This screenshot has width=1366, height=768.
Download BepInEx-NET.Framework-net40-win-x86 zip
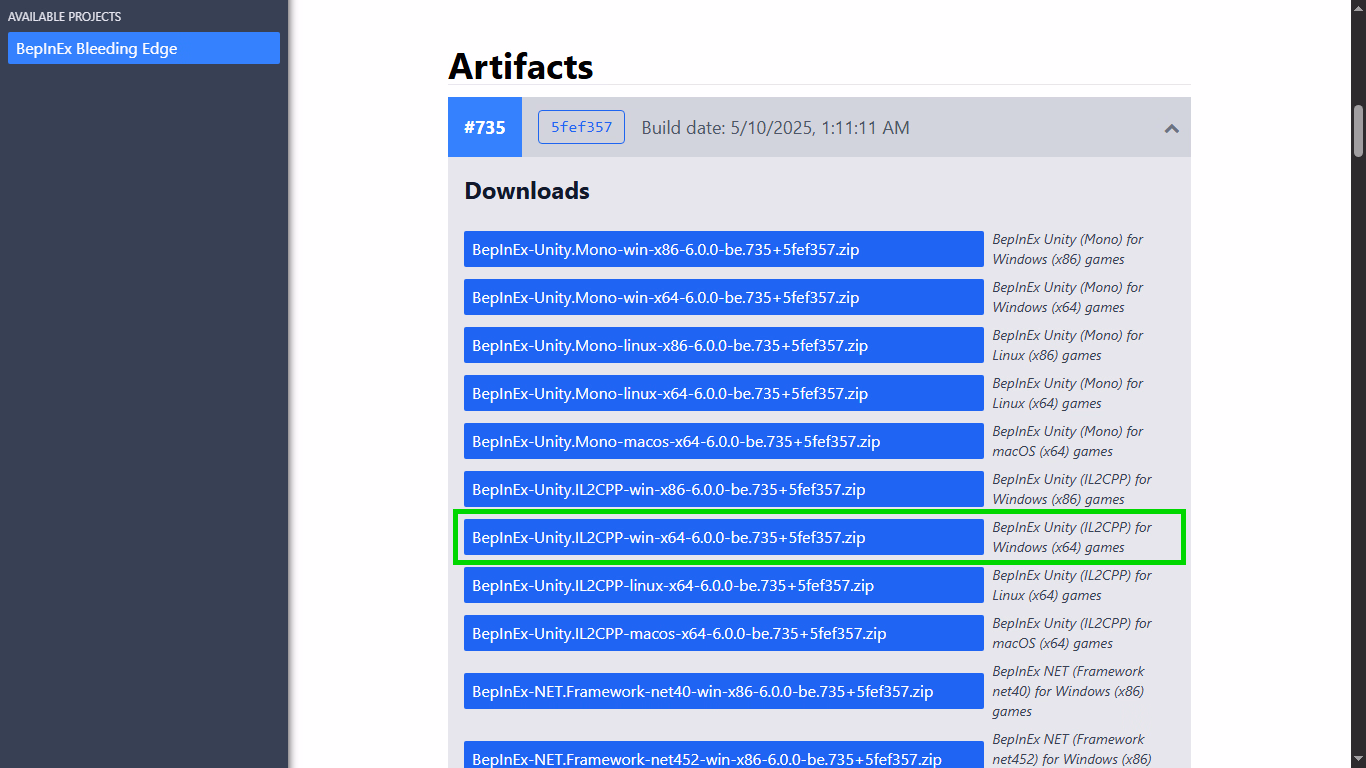(x=724, y=691)
